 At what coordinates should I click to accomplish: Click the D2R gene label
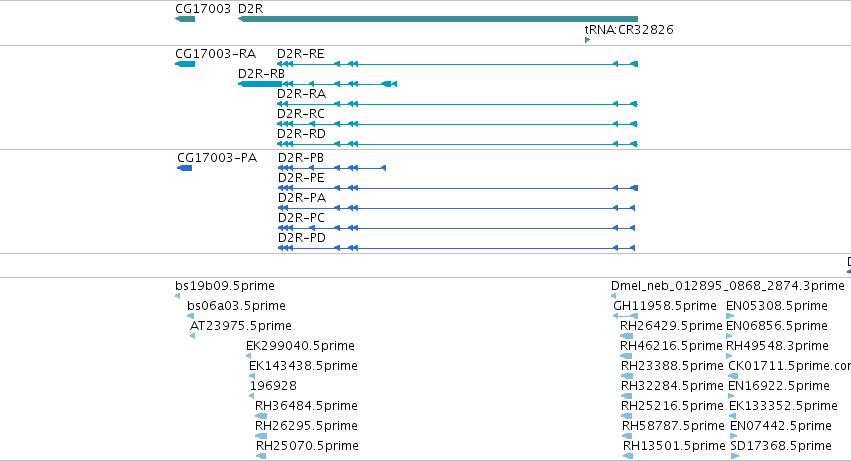coord(250,9)
